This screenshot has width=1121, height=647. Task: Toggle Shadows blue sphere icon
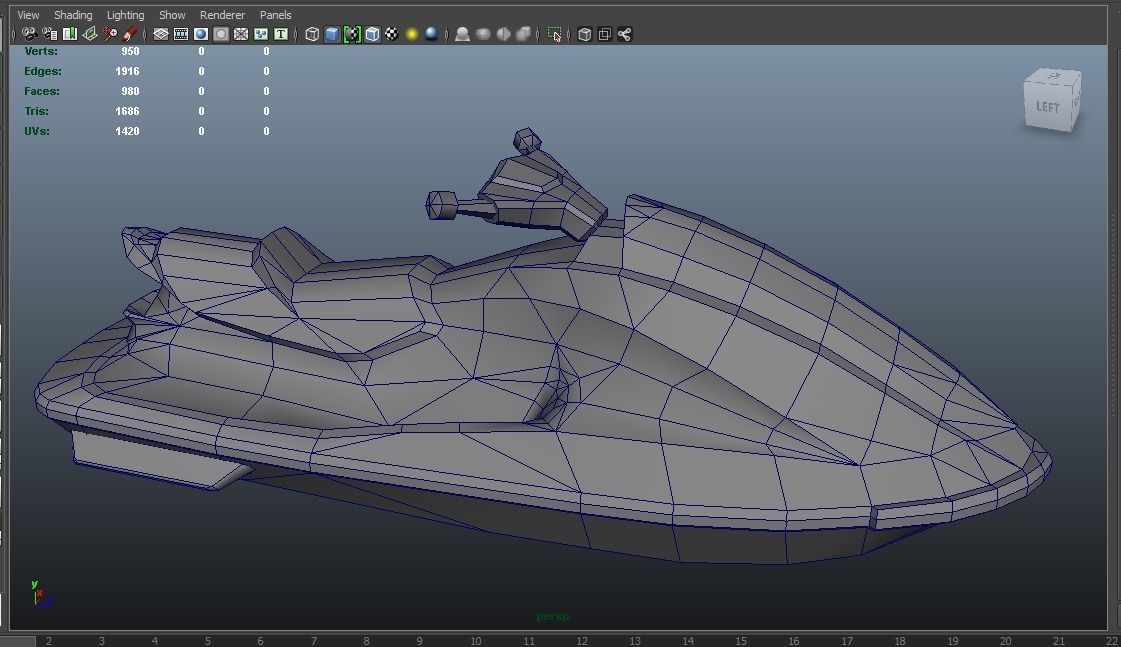431,34
